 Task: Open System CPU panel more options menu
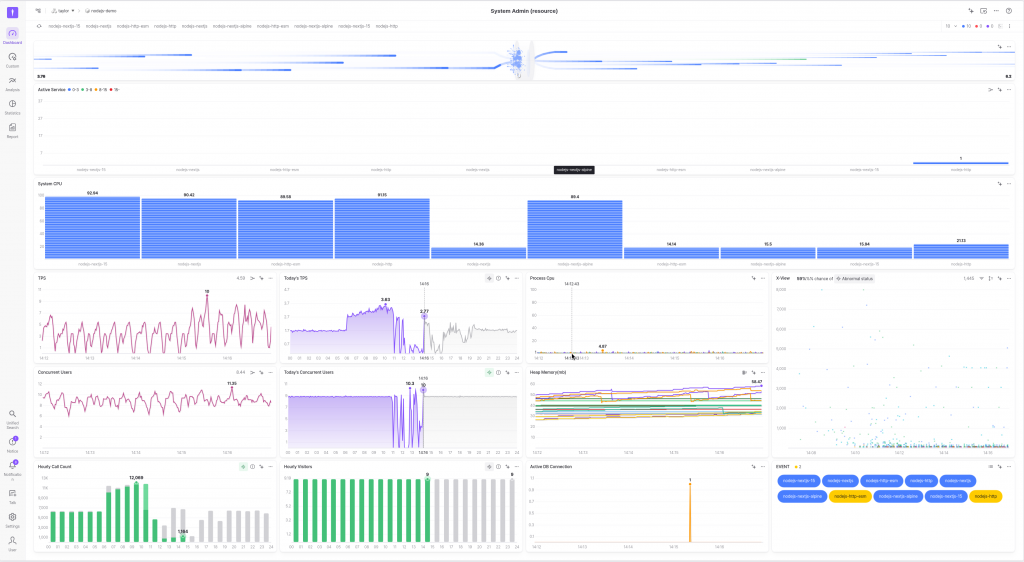point(1008,183)
